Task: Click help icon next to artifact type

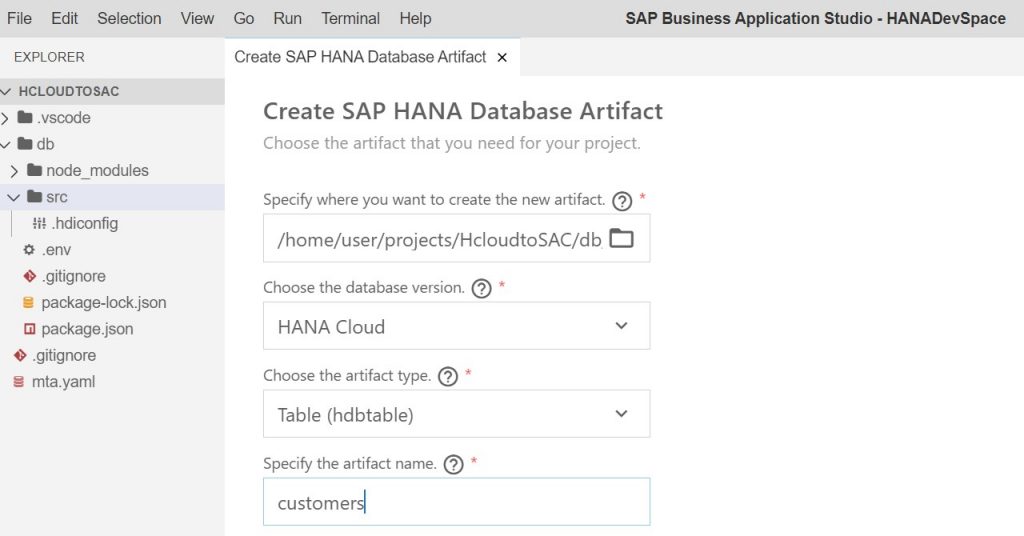Action: click(447, 377)
